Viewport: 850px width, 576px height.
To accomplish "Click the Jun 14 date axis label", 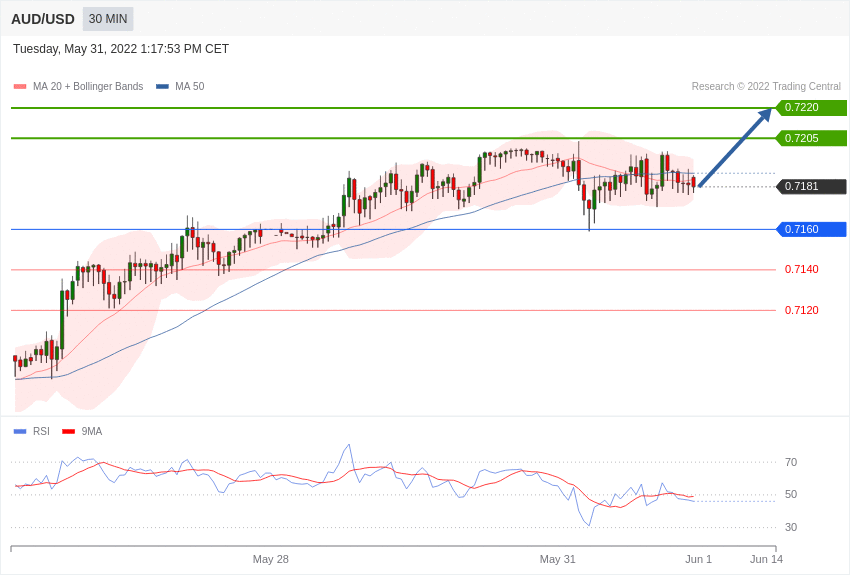I will [x=767, y=559].
